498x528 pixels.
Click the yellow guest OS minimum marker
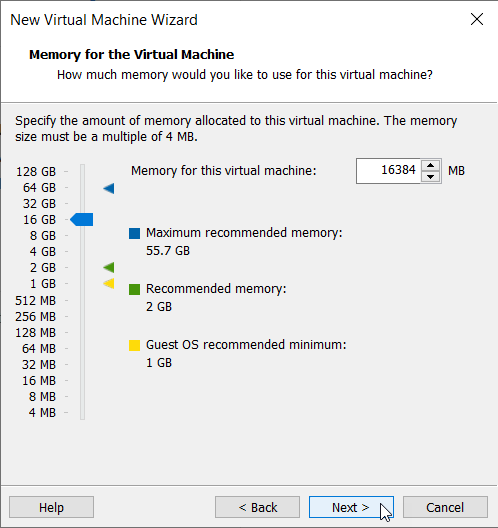pyautogui.click(x=109, y=284)
